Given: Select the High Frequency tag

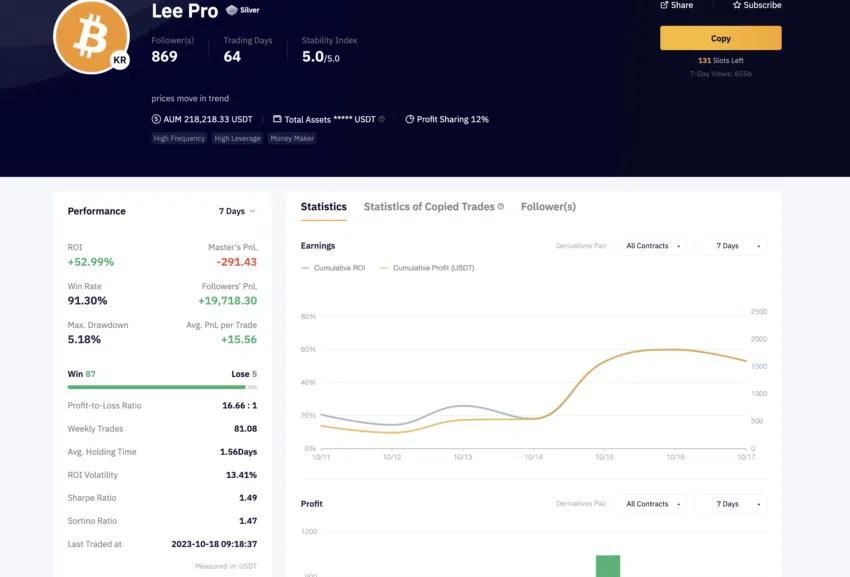Looking at the screenshot, I should (179, 138).
